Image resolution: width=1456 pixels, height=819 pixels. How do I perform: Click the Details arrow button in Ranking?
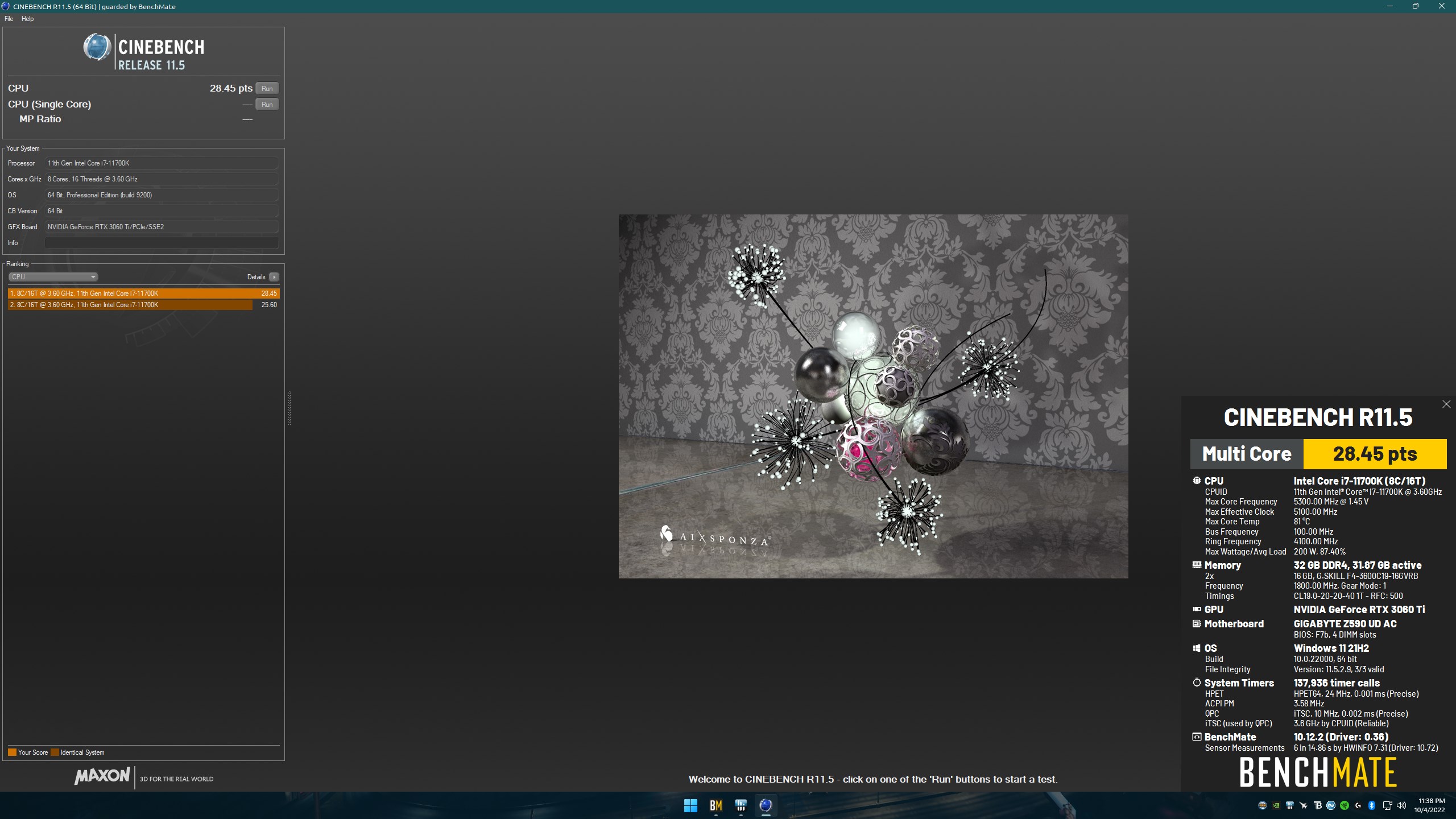tap(274, 277)
